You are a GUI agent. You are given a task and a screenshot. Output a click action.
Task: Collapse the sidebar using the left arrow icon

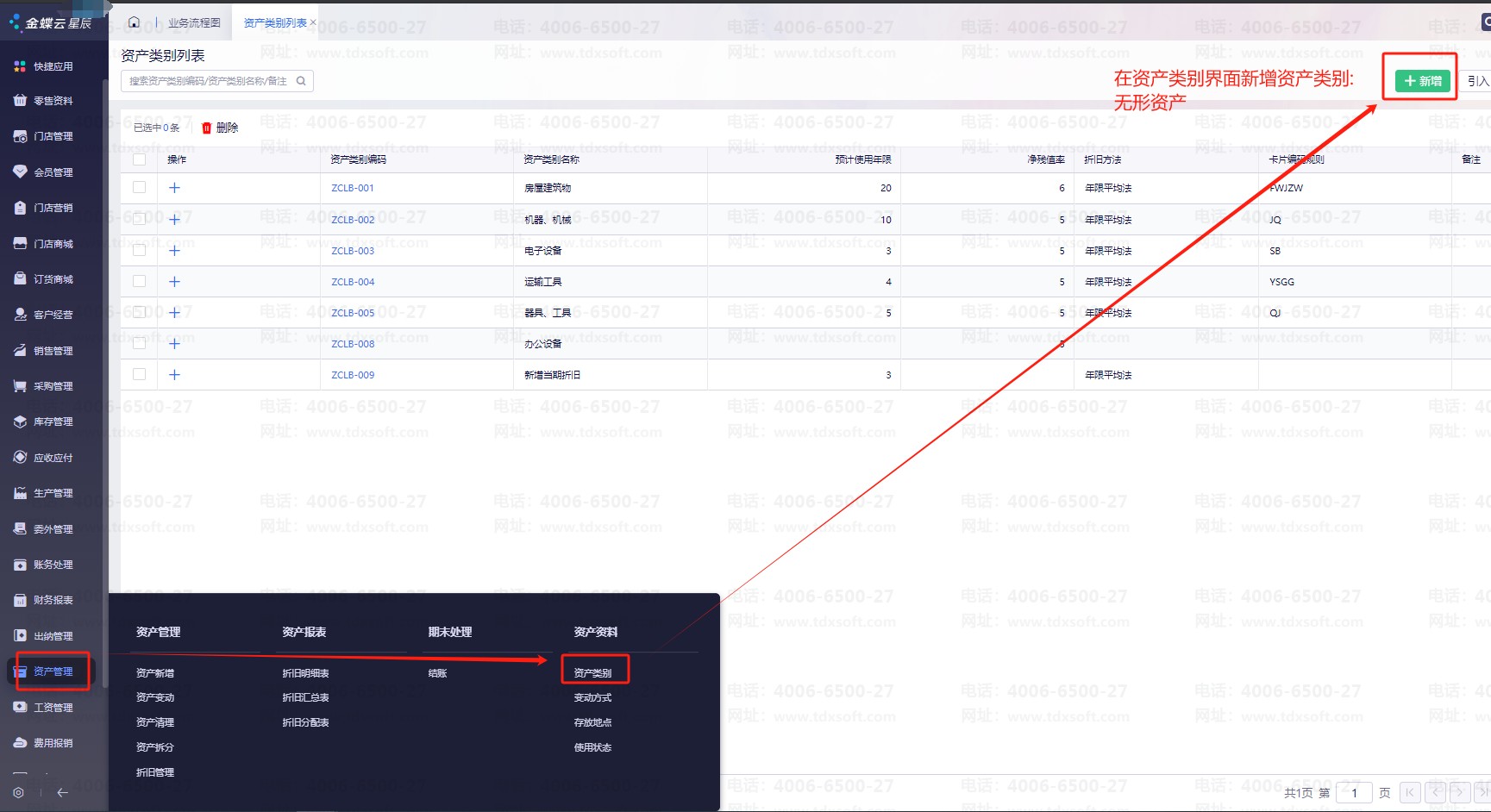[62, 792]
